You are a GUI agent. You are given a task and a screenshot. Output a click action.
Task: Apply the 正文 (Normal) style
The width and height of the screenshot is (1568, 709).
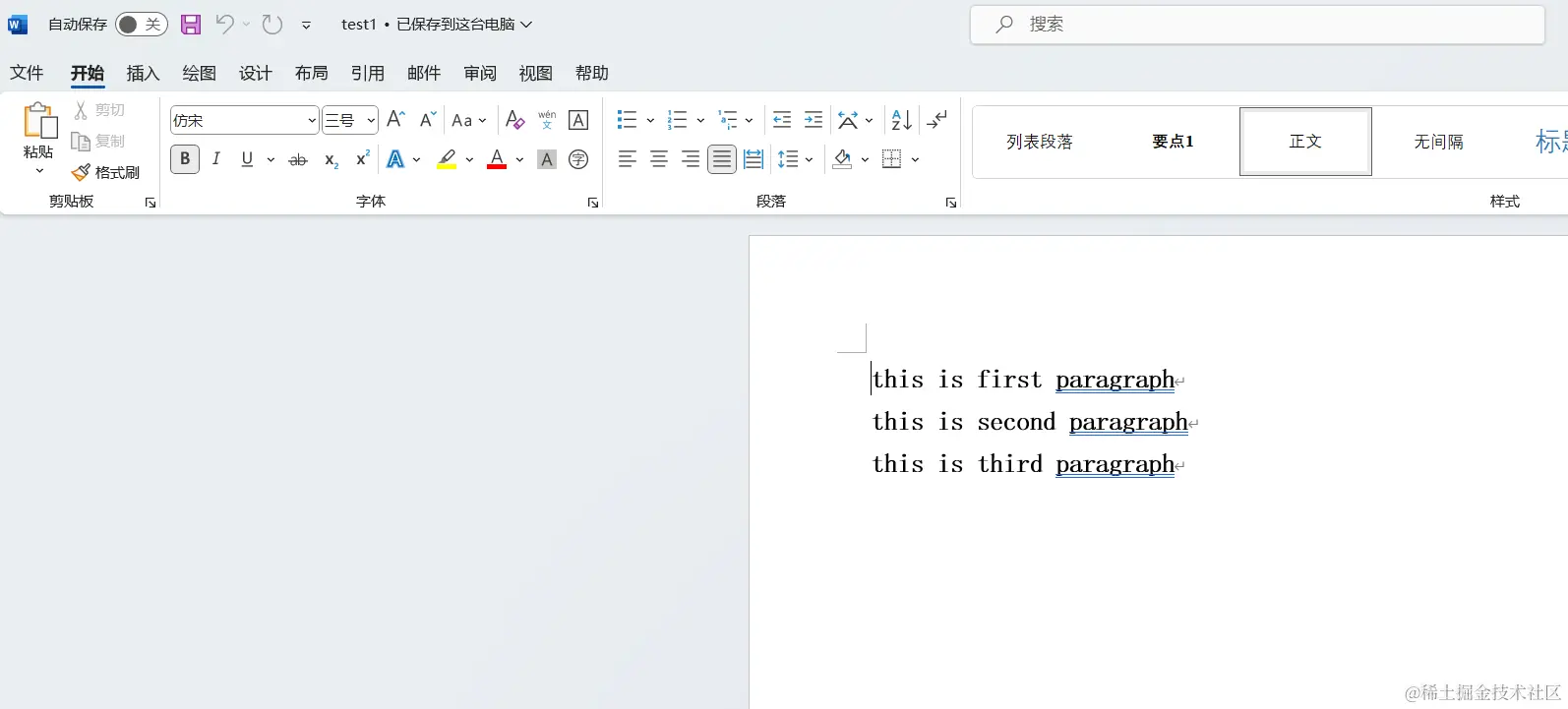[x=1305, y=142]
